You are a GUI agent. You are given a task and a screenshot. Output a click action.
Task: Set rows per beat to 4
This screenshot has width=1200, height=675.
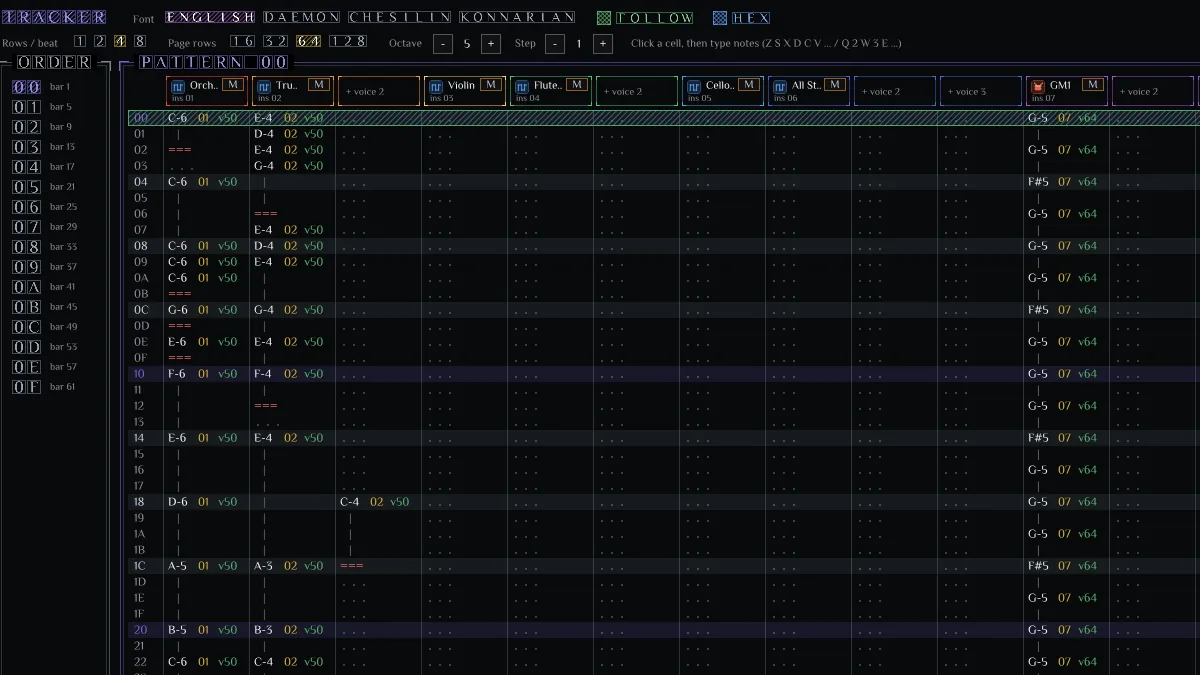coord(120,41)
